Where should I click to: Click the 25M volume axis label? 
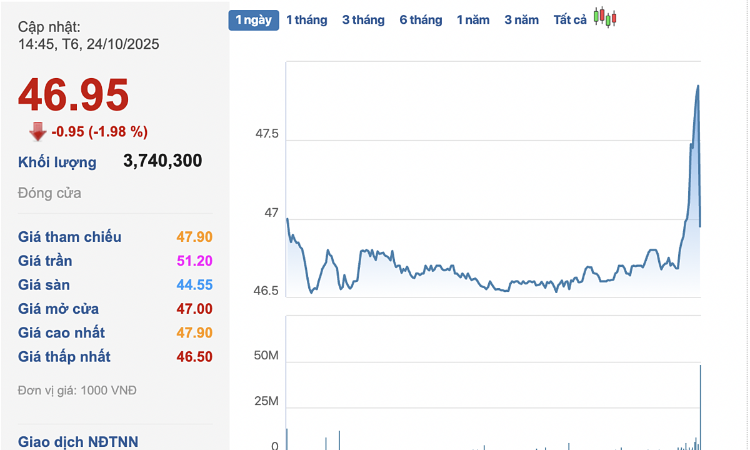[x=266, y=401]
